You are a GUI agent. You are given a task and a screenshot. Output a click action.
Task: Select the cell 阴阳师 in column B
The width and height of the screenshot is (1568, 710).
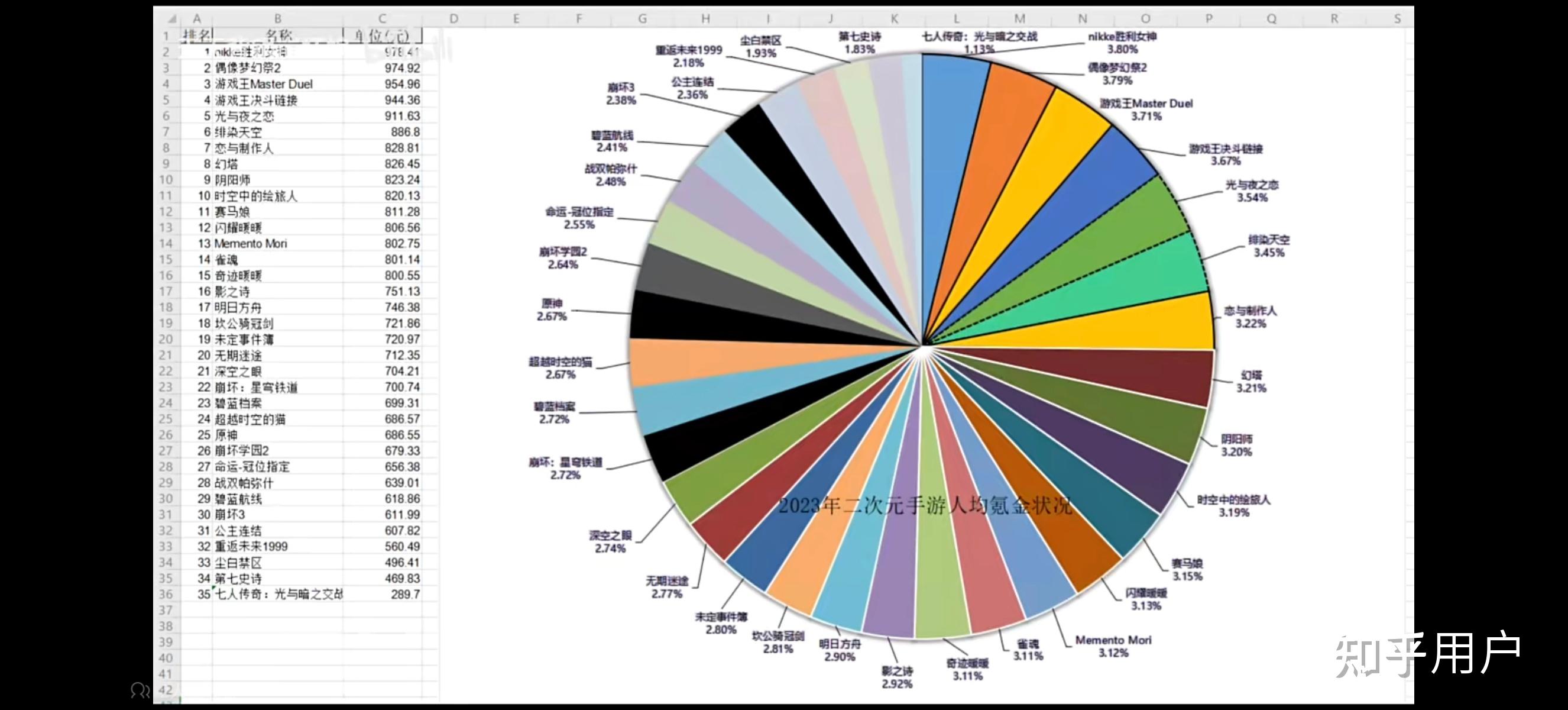pos(277,180)
